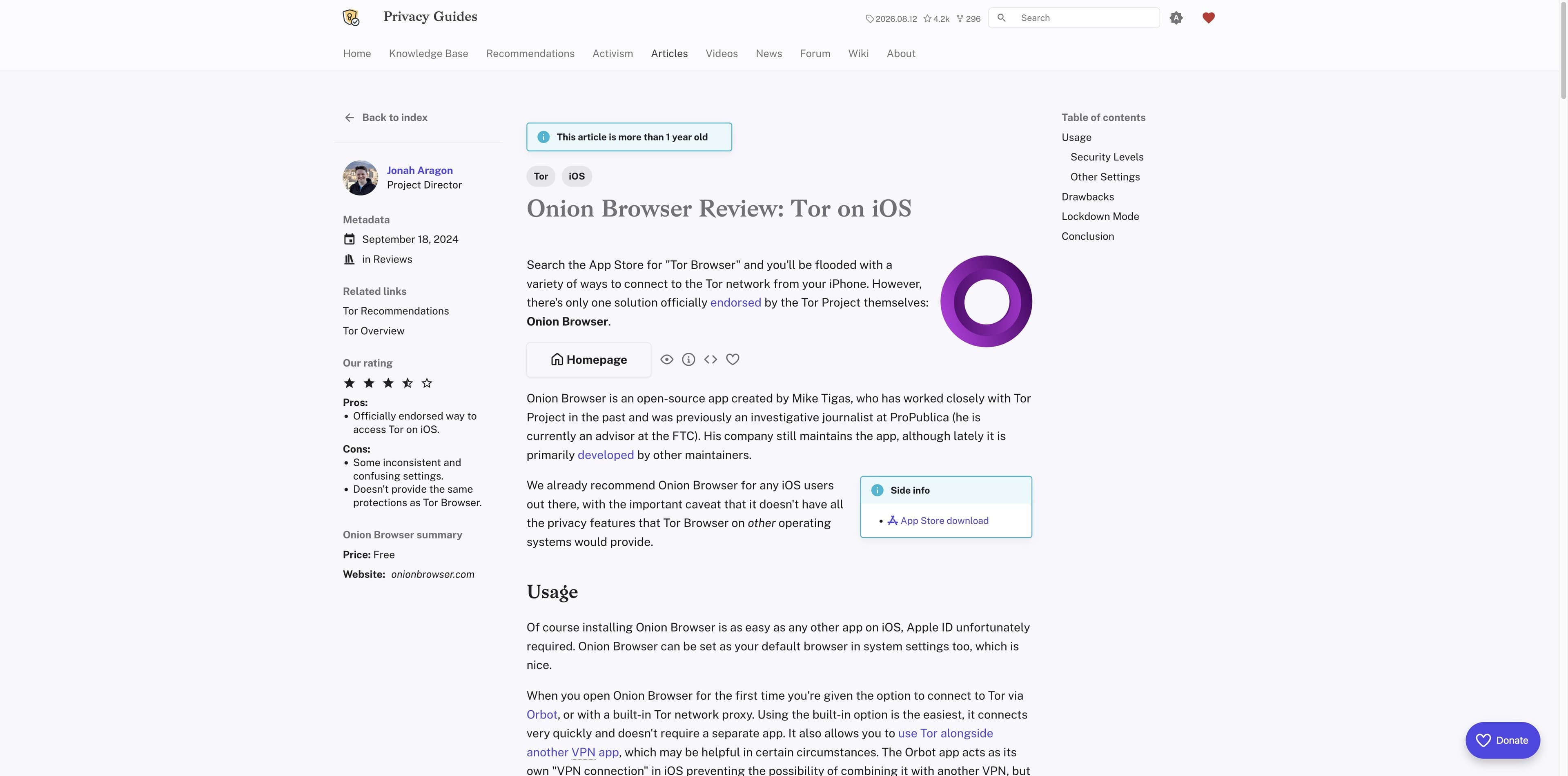
Task: Go to the Activism tab
Action: [612, 53]
